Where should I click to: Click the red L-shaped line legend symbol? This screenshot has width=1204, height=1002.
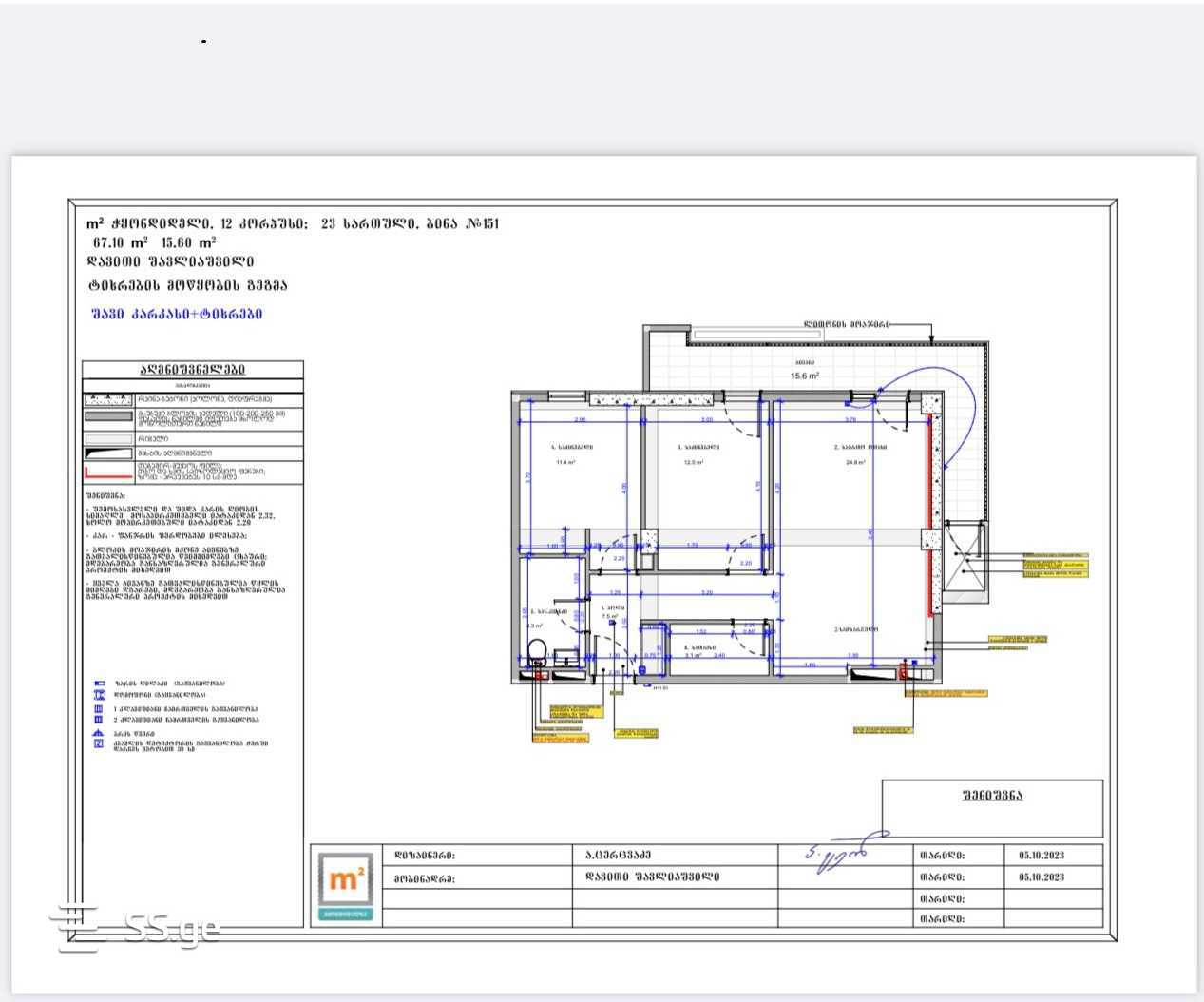tap(107, 472)
